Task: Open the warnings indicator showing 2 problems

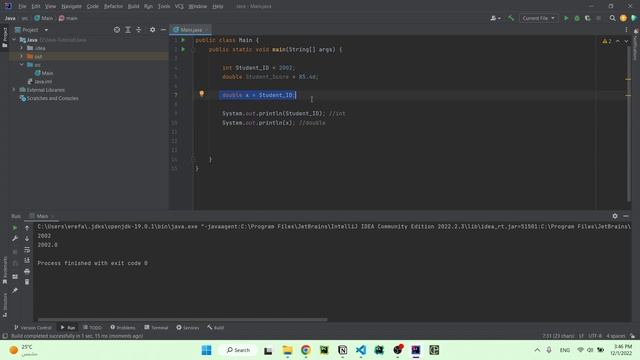Action: point(607,41)
